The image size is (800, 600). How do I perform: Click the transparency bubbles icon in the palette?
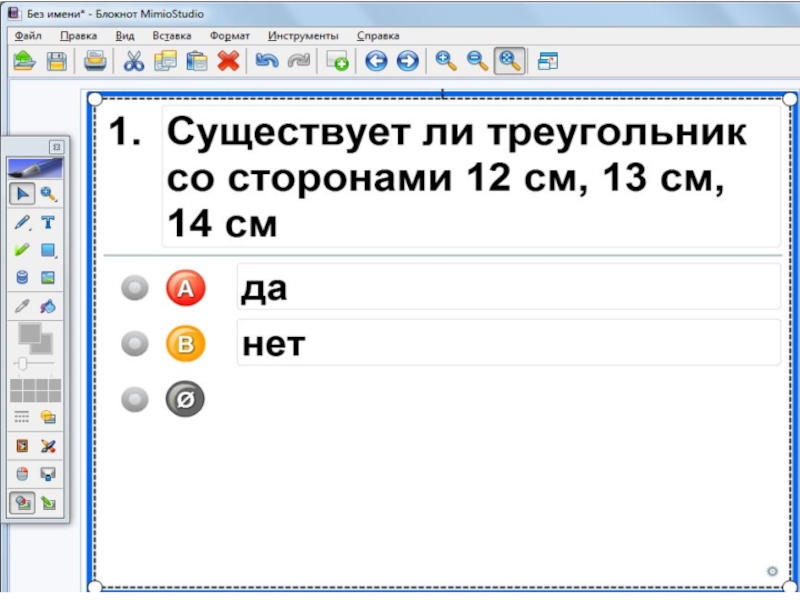[x=48, y=418]
